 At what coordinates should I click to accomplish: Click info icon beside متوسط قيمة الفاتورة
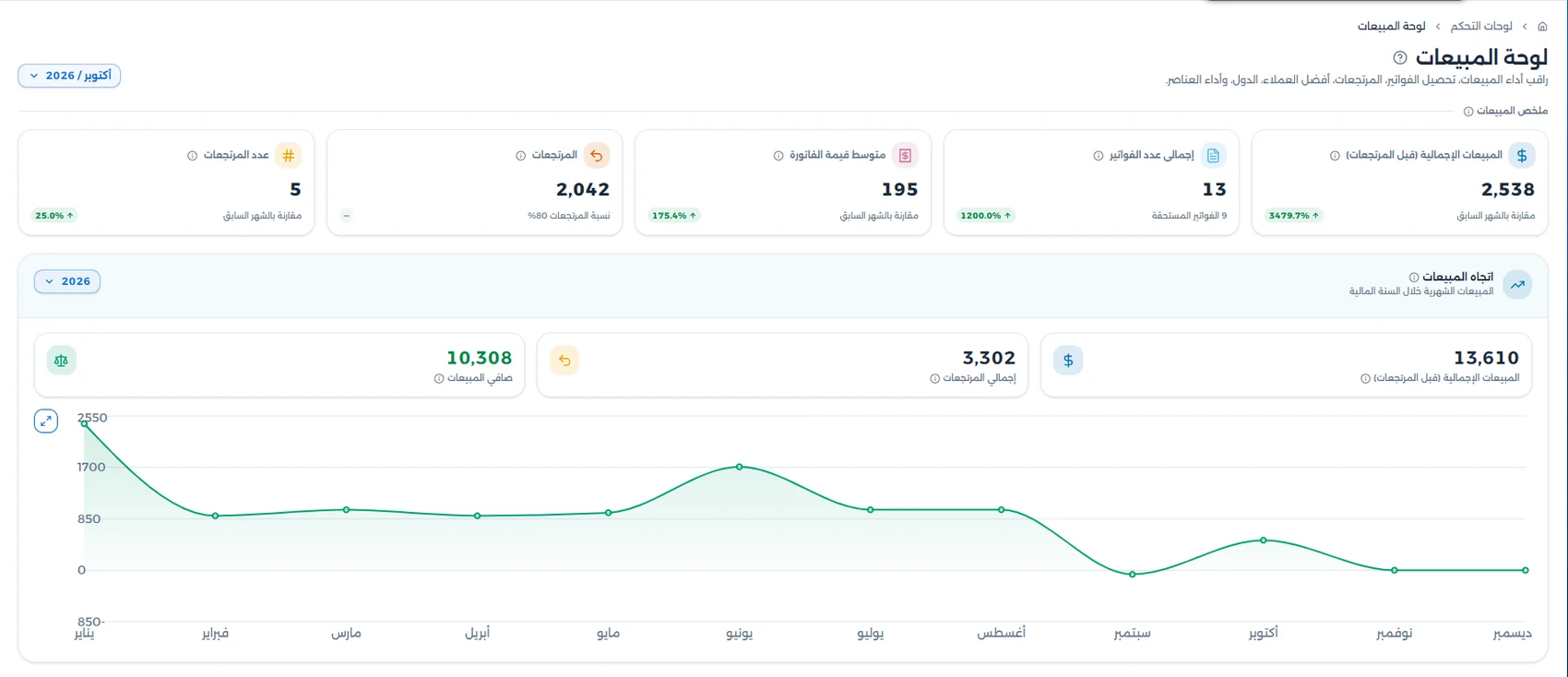[778, 156]
